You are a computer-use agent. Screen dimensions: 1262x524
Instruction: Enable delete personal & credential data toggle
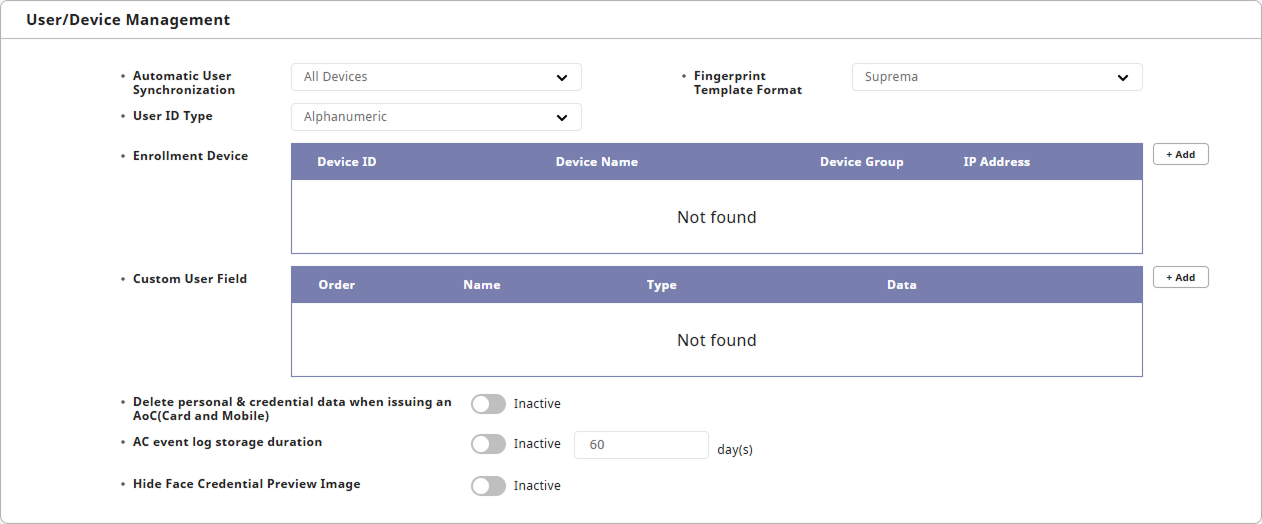(488, 404)
